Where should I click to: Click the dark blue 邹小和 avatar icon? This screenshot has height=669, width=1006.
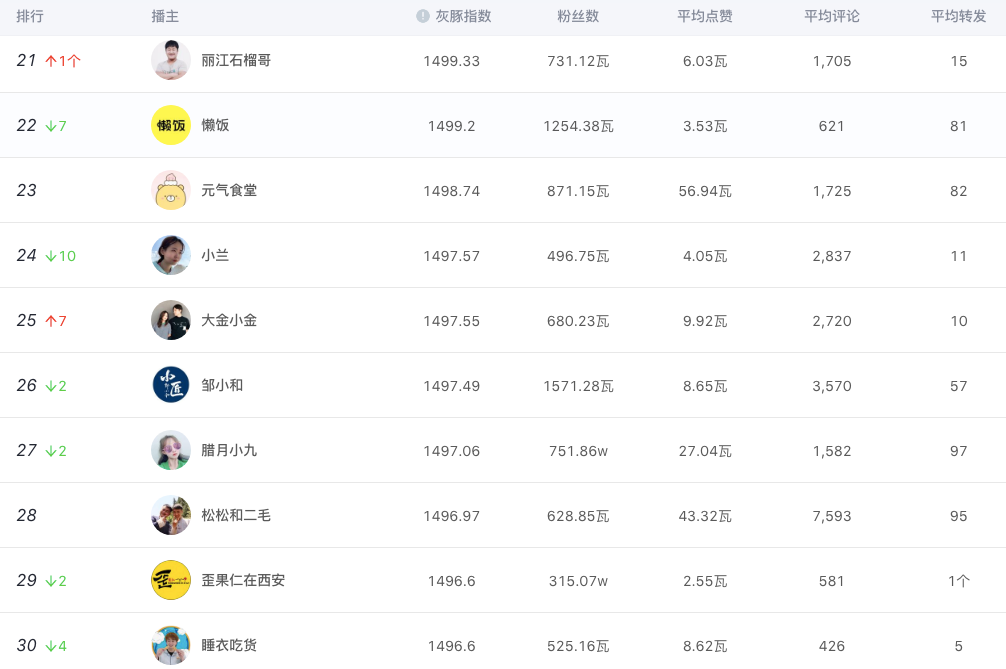(171, 385)
